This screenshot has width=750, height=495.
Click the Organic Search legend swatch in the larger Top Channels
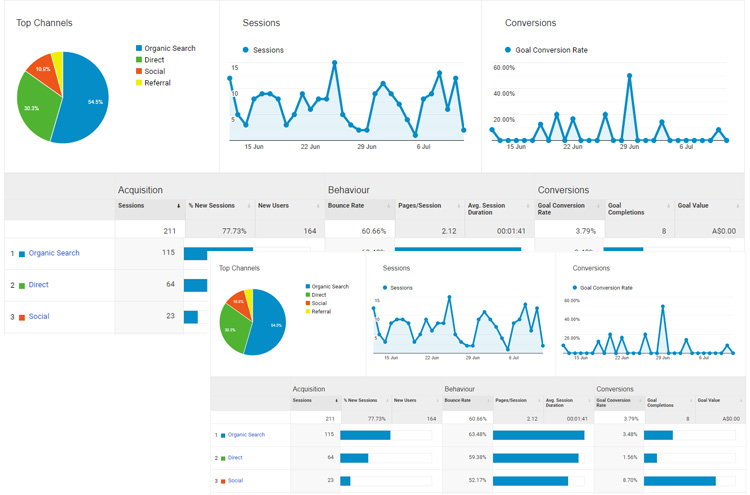[139, 48]
